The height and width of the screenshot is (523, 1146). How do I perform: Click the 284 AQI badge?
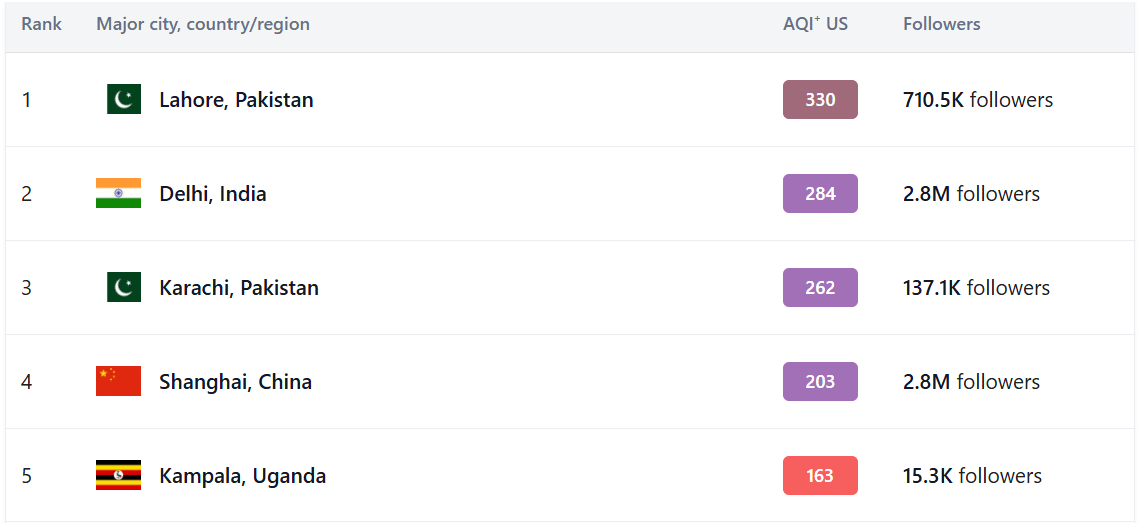tap(820, 194)
